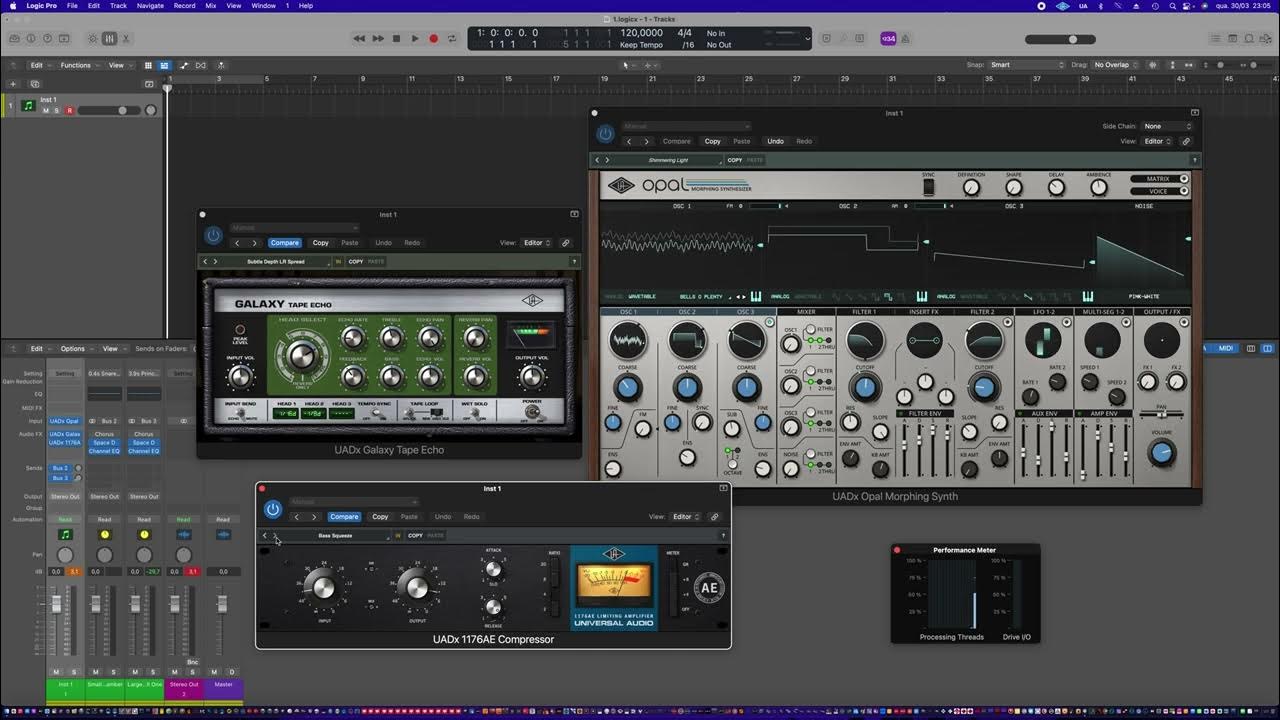Click UADx Opal instrument slot in mixer

pyautogui.click(x=65, y=421)
